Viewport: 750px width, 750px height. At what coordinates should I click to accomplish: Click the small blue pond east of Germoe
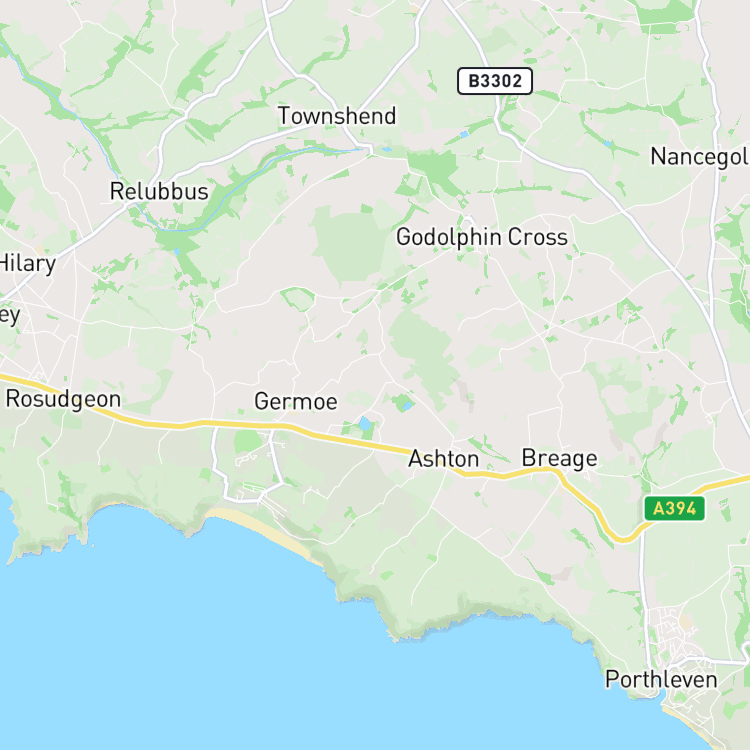point(365,423)
